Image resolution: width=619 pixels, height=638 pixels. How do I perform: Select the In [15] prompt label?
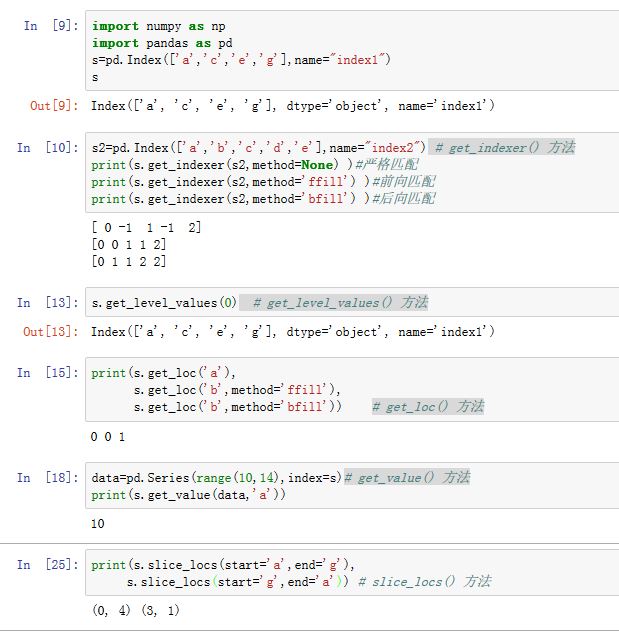tap(48, 373)
